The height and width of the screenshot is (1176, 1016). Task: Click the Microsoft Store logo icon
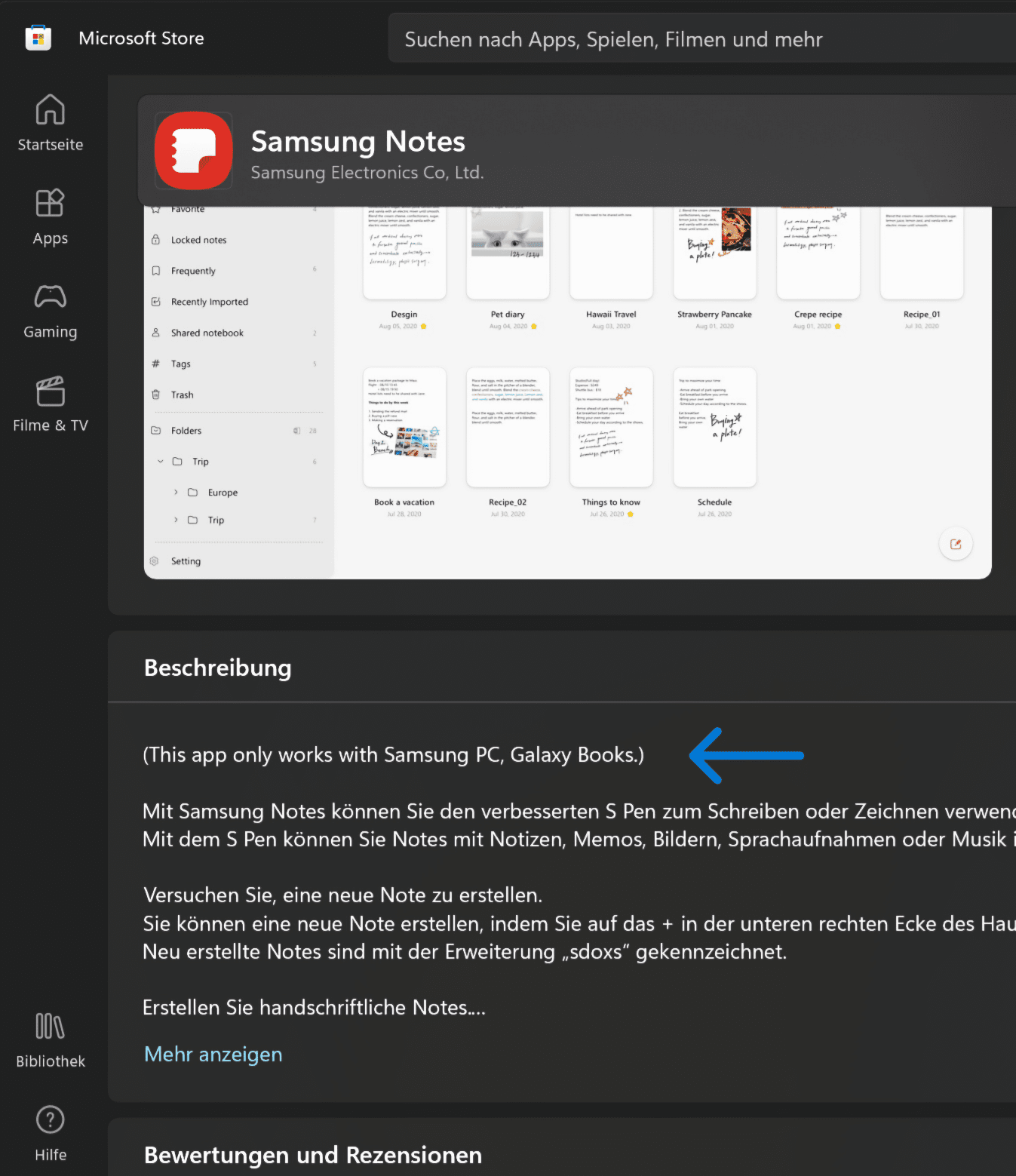point(38,38)
